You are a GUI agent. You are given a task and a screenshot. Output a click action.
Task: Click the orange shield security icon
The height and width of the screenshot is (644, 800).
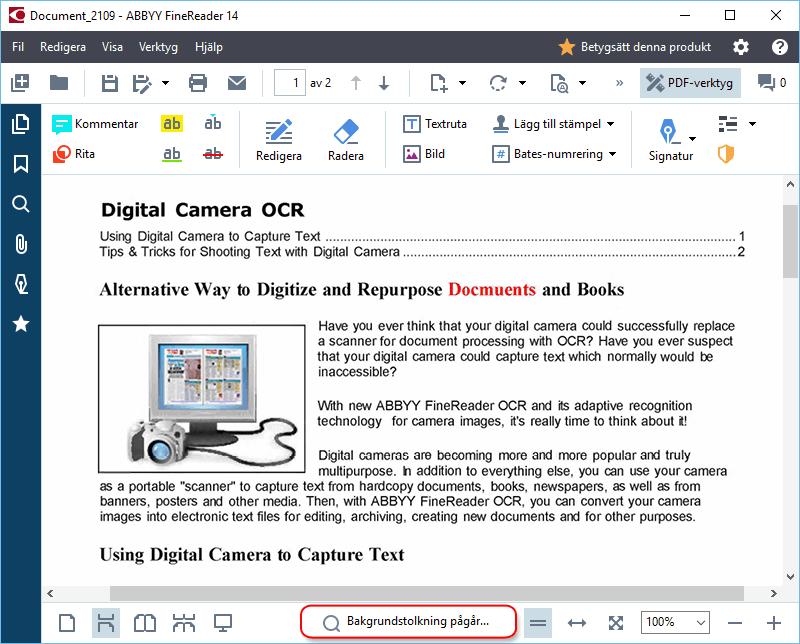point(726,154)
